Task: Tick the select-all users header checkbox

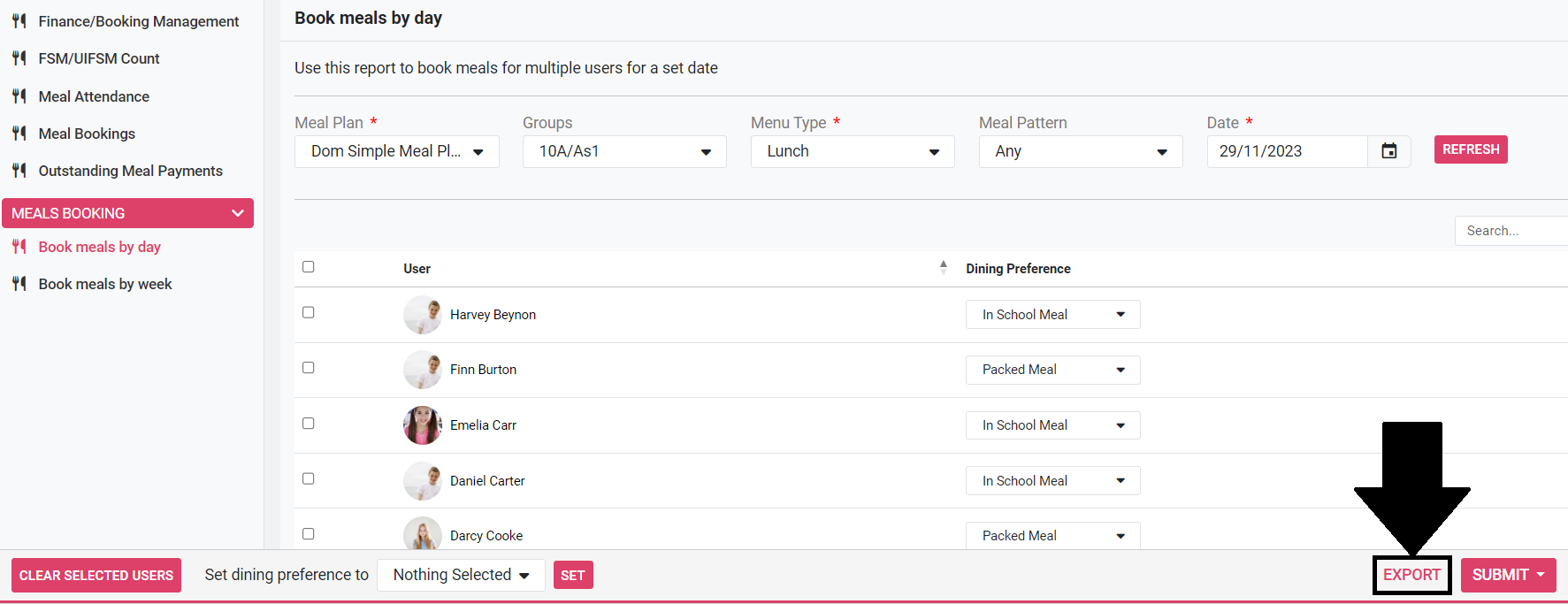Action: (x=309, y=267)
